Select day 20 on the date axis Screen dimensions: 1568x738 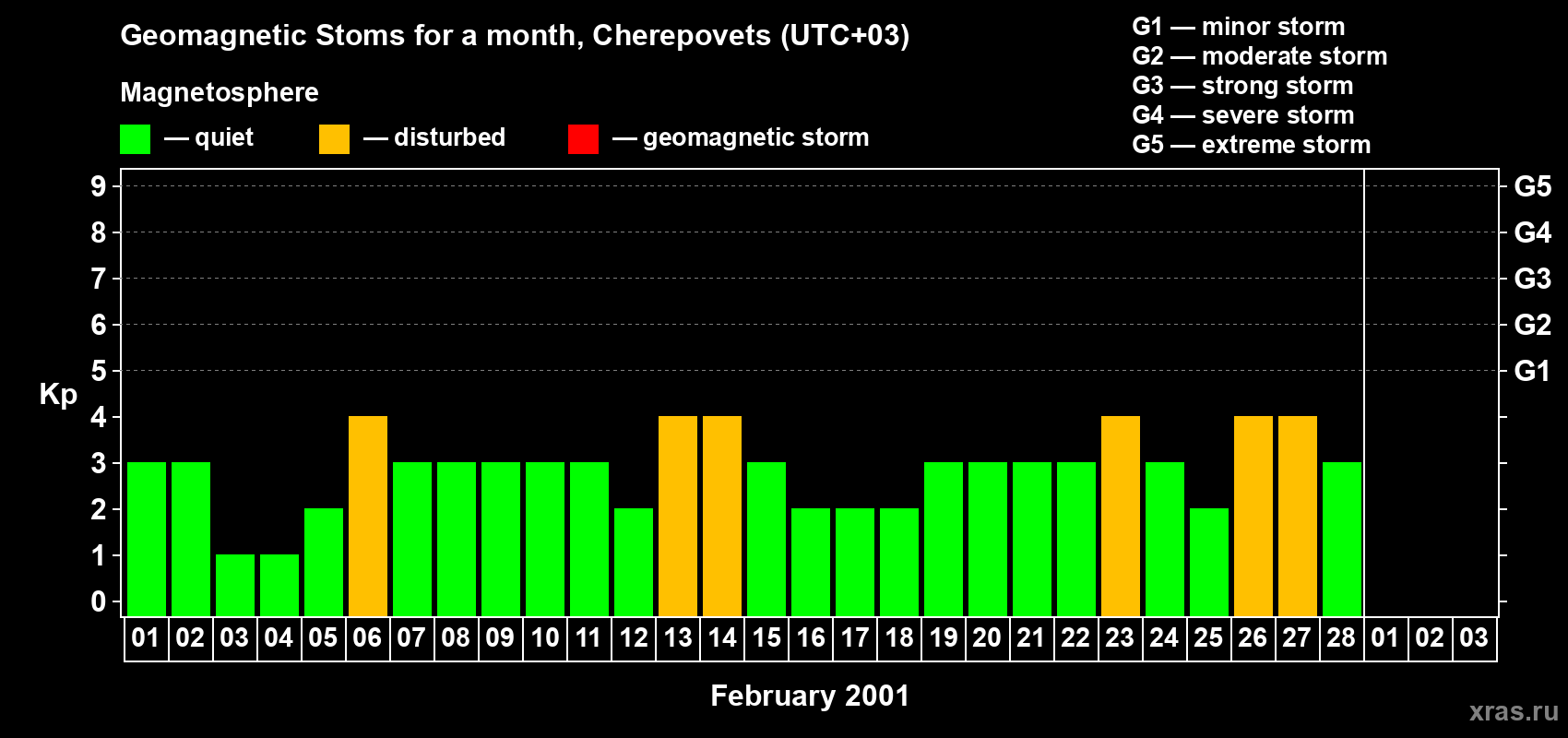[x=987, y=638]
